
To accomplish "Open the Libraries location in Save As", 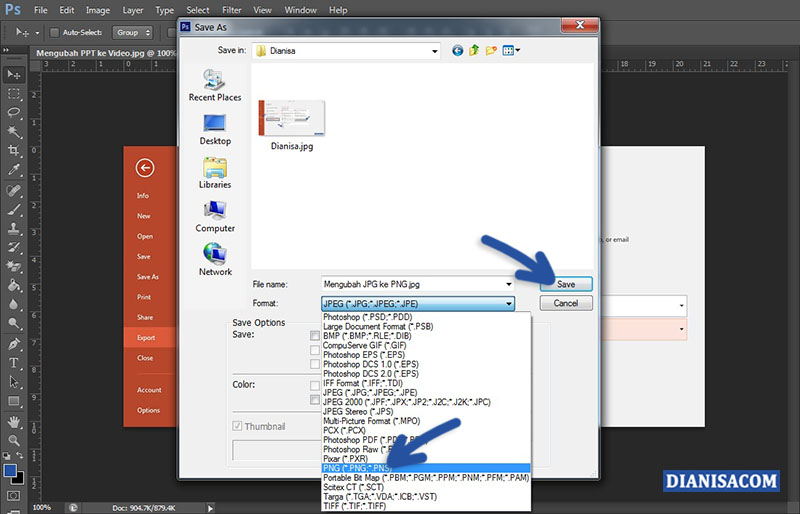I will [x=215, y=174].
